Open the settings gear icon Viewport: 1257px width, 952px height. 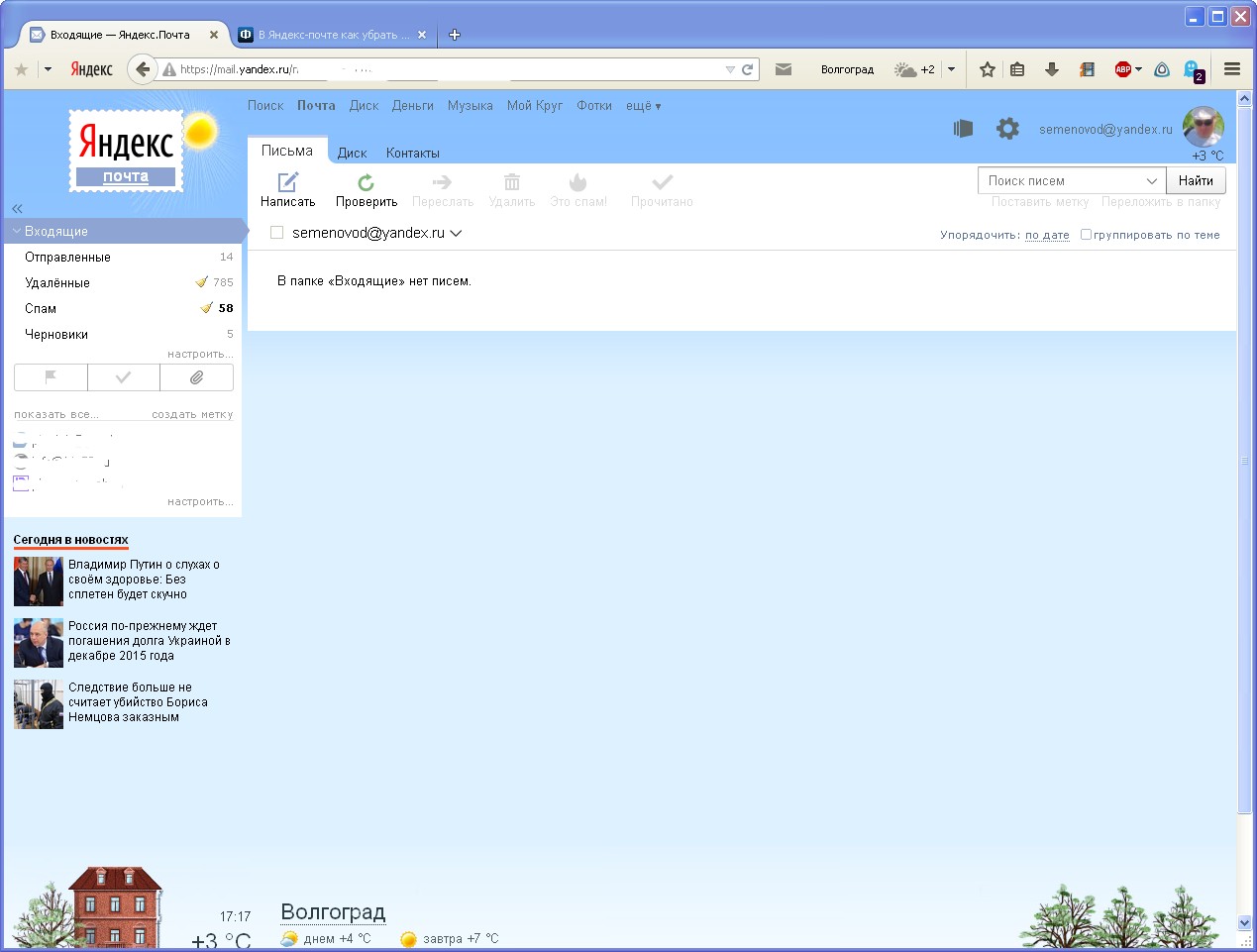click(x=1007, y=129)
